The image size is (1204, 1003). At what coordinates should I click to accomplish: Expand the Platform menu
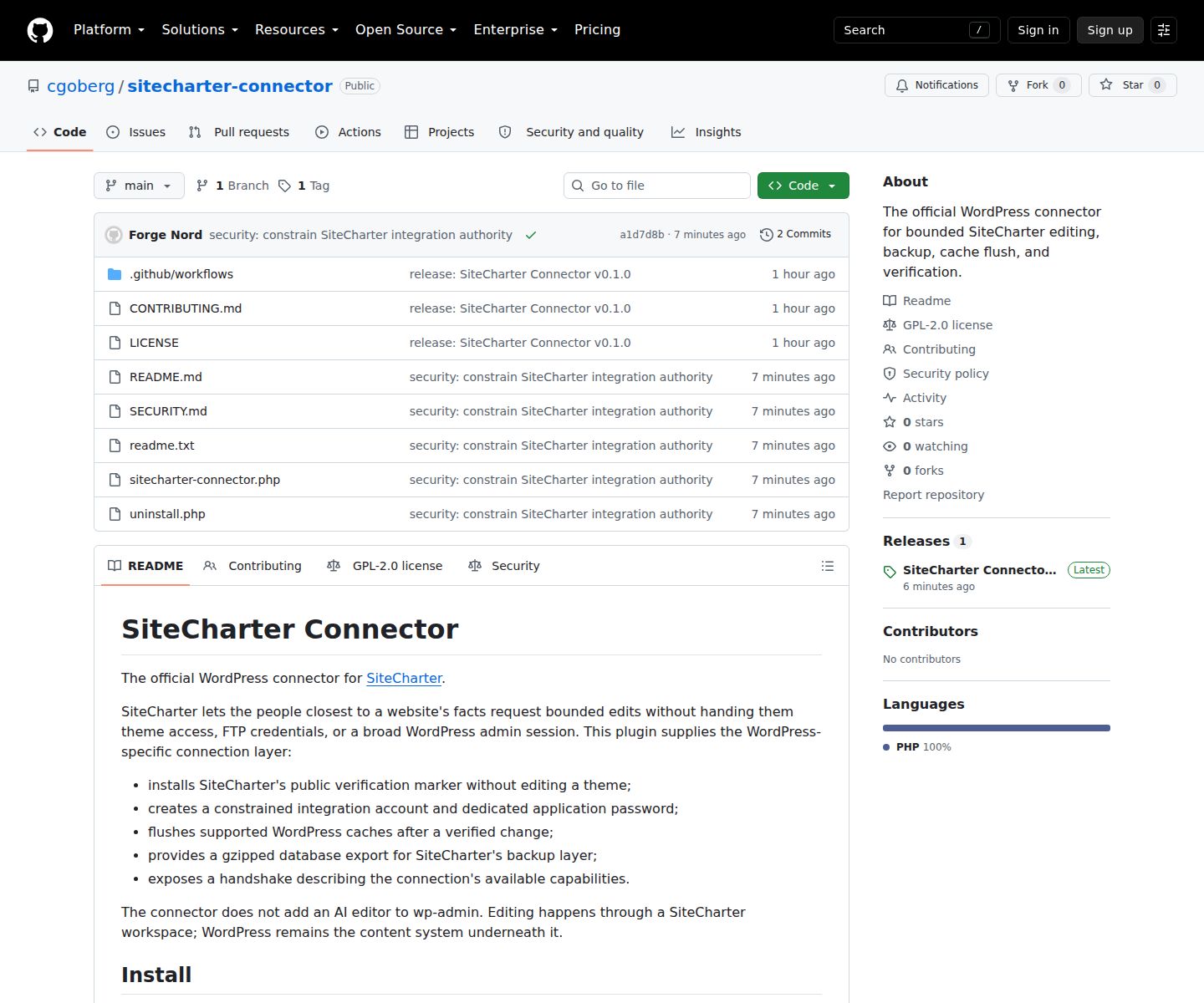pos(109,30)
